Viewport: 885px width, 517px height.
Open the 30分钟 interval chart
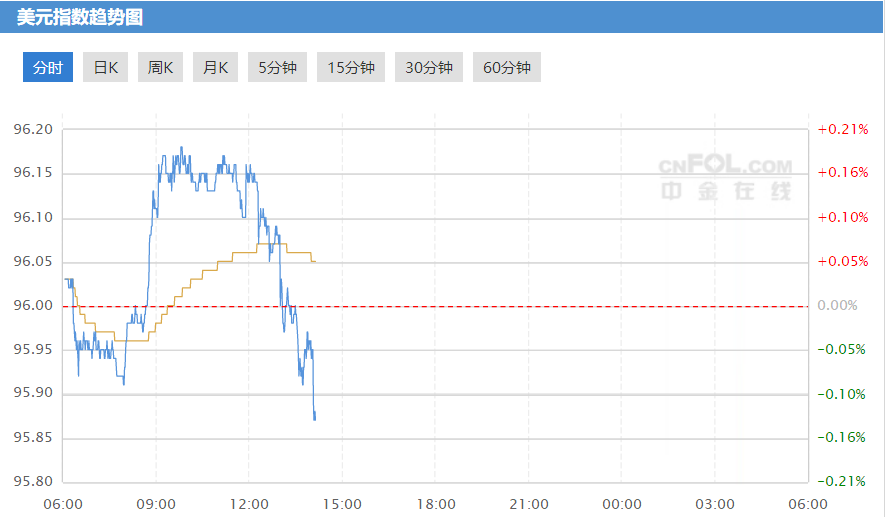(x=429, y=68)
